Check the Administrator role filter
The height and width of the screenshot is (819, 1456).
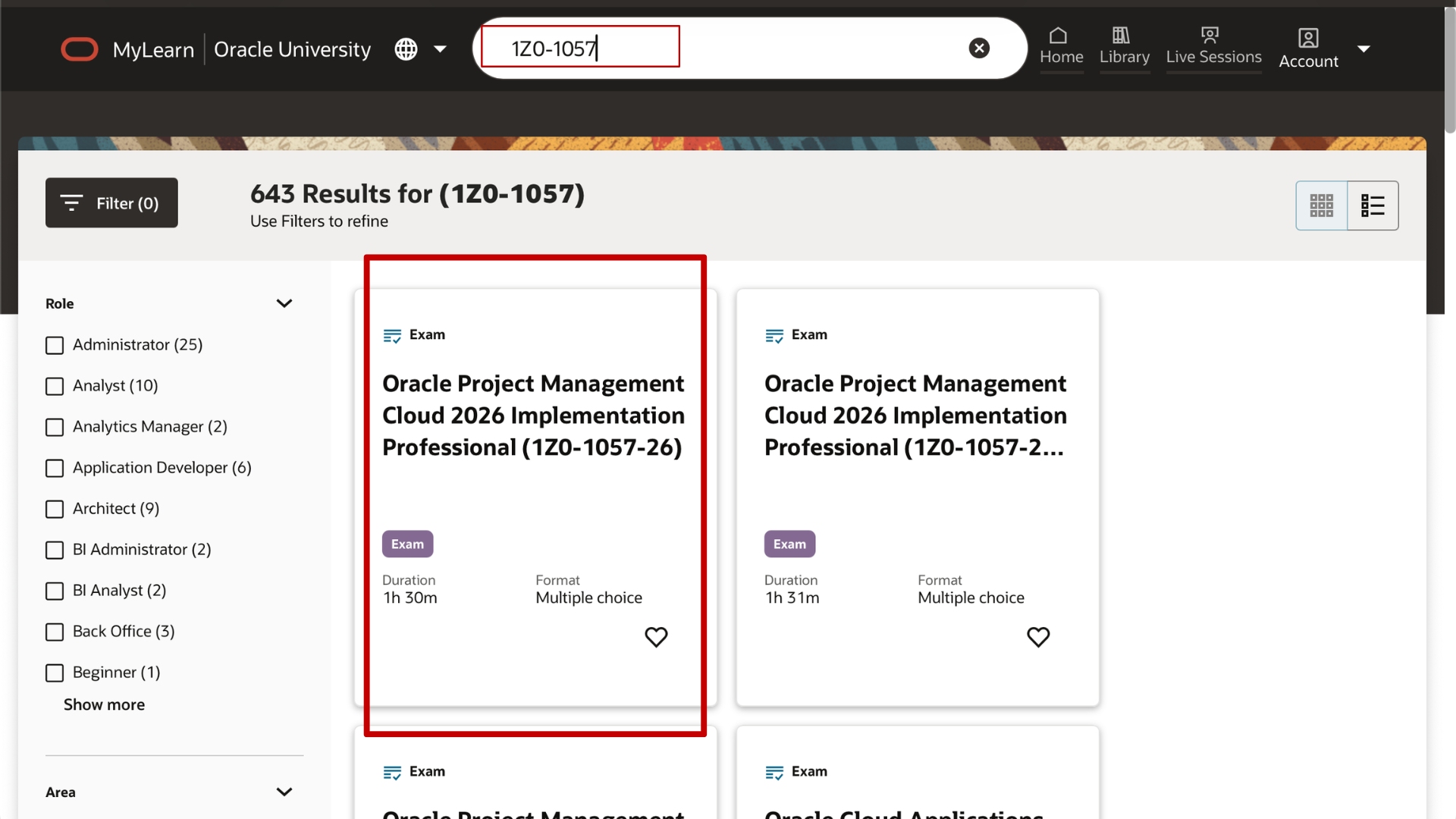(54, 345)
